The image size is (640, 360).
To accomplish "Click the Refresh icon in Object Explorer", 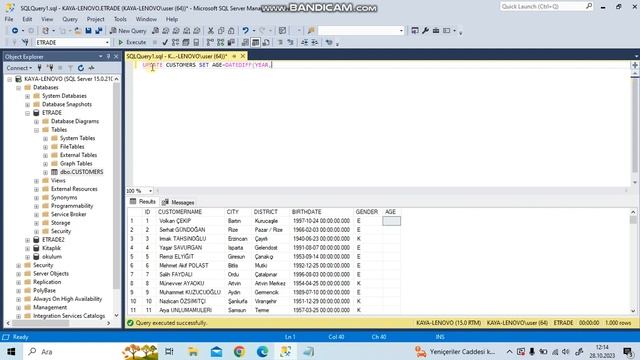I will [x=81, y=68].
